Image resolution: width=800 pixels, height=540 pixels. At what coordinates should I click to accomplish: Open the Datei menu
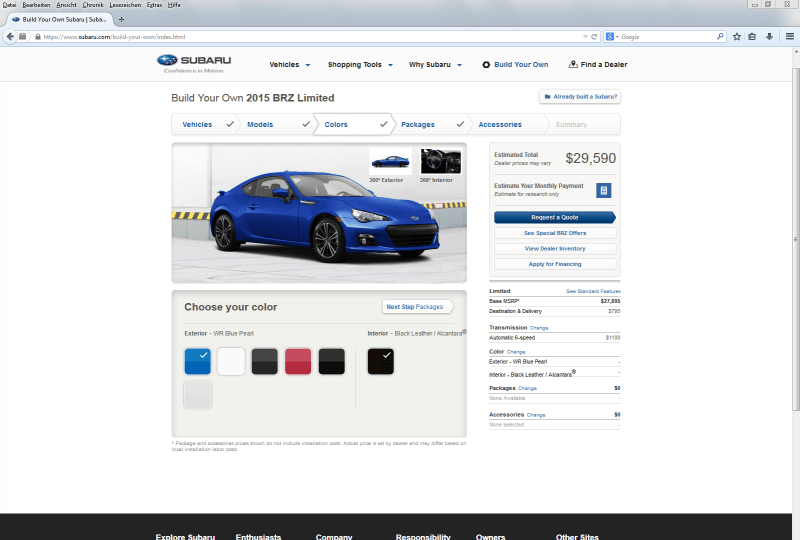[x=9, y=5]
